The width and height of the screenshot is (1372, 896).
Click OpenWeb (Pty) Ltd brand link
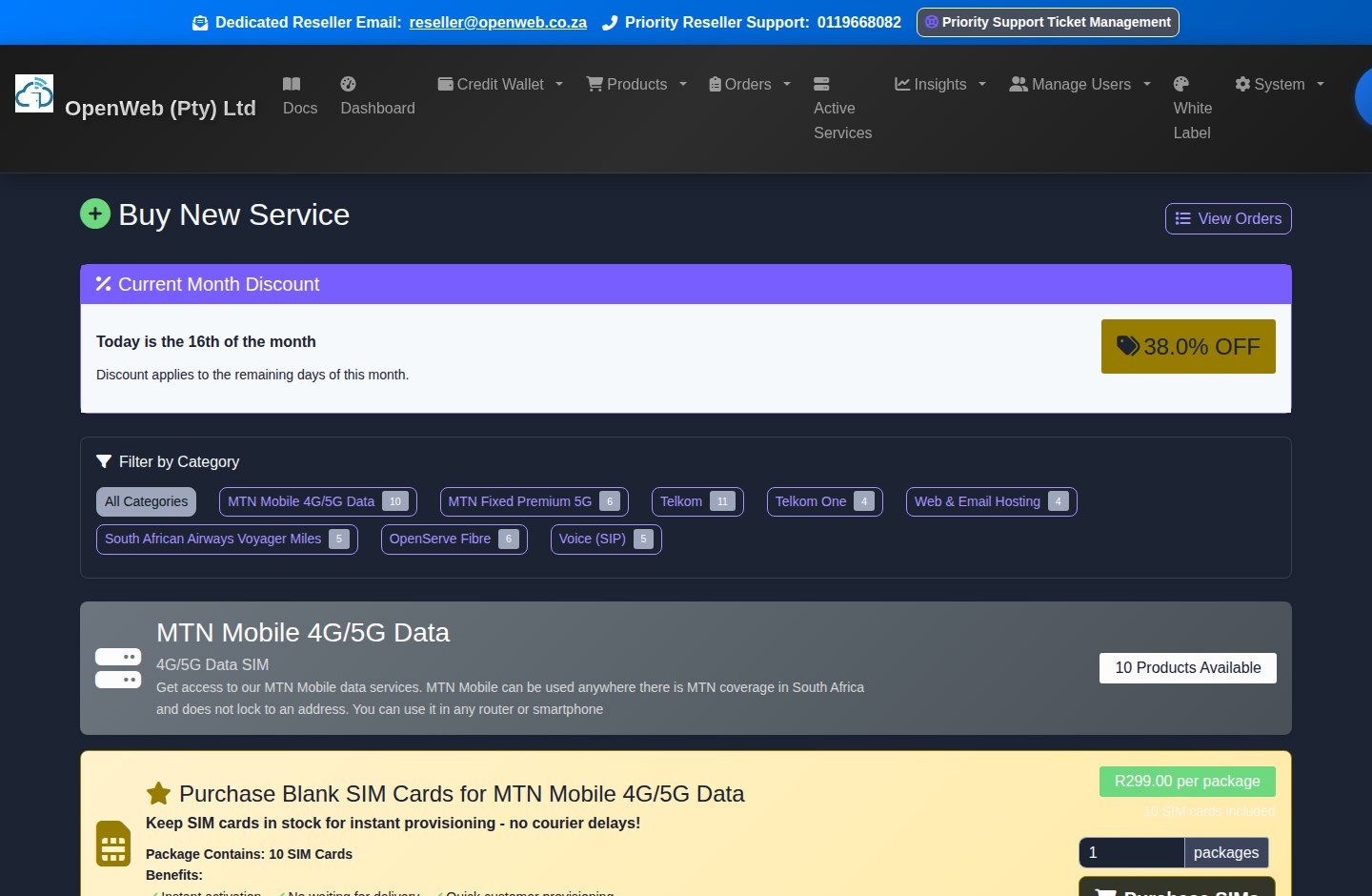click(x=160, y=108)
